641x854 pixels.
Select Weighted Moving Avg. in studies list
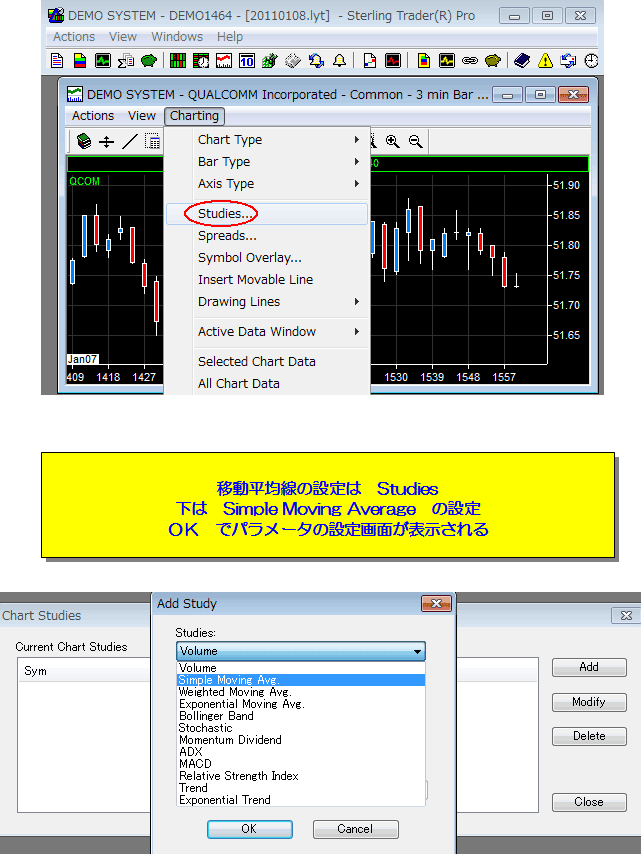(x=301, y=692)
